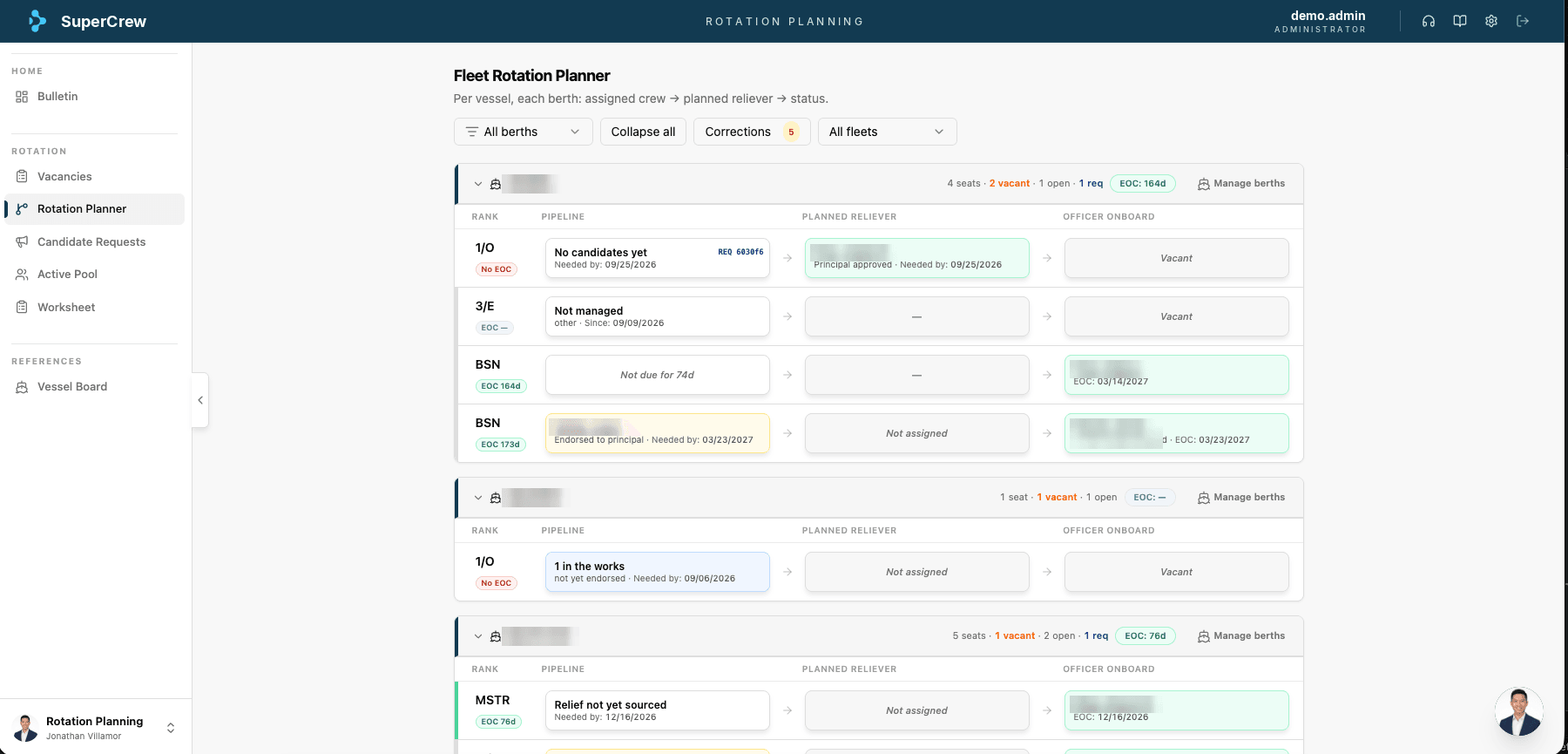
Task: Click the SuperCrew logo icon
Action: tap(37, 21)
